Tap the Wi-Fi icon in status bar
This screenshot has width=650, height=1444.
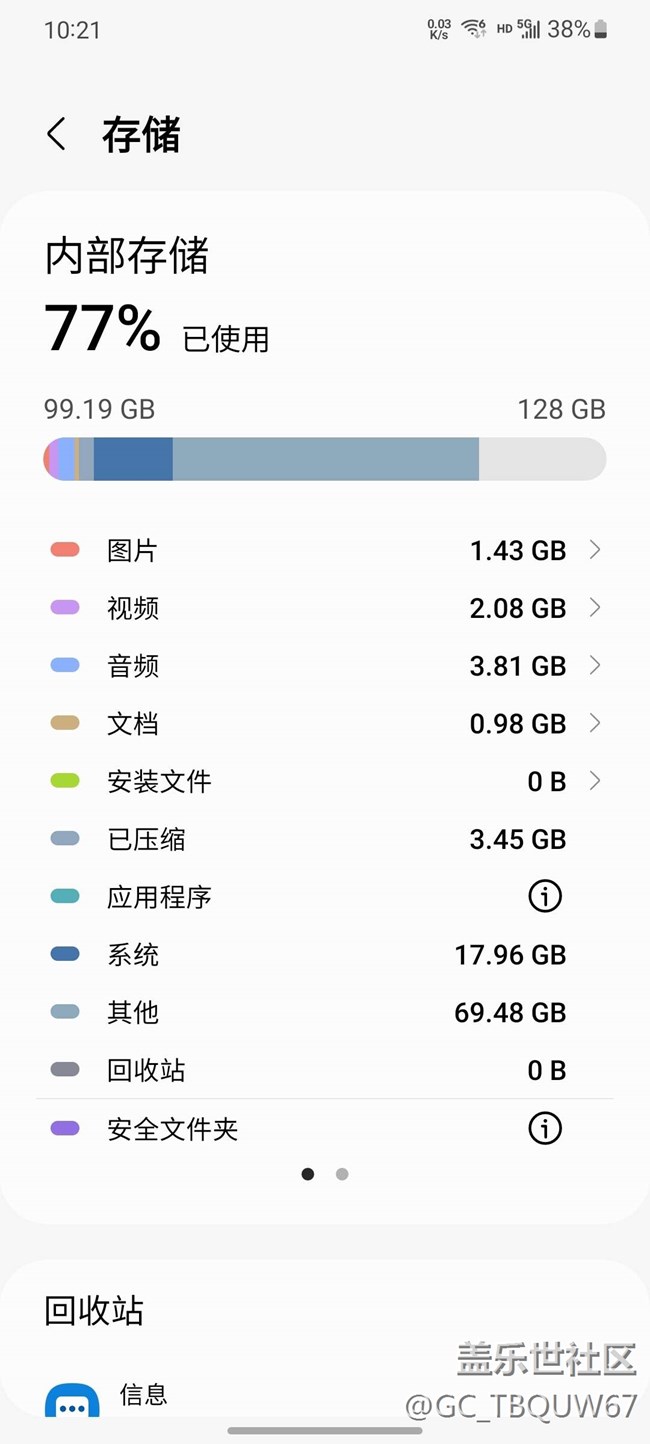click(x=473, y=29)
